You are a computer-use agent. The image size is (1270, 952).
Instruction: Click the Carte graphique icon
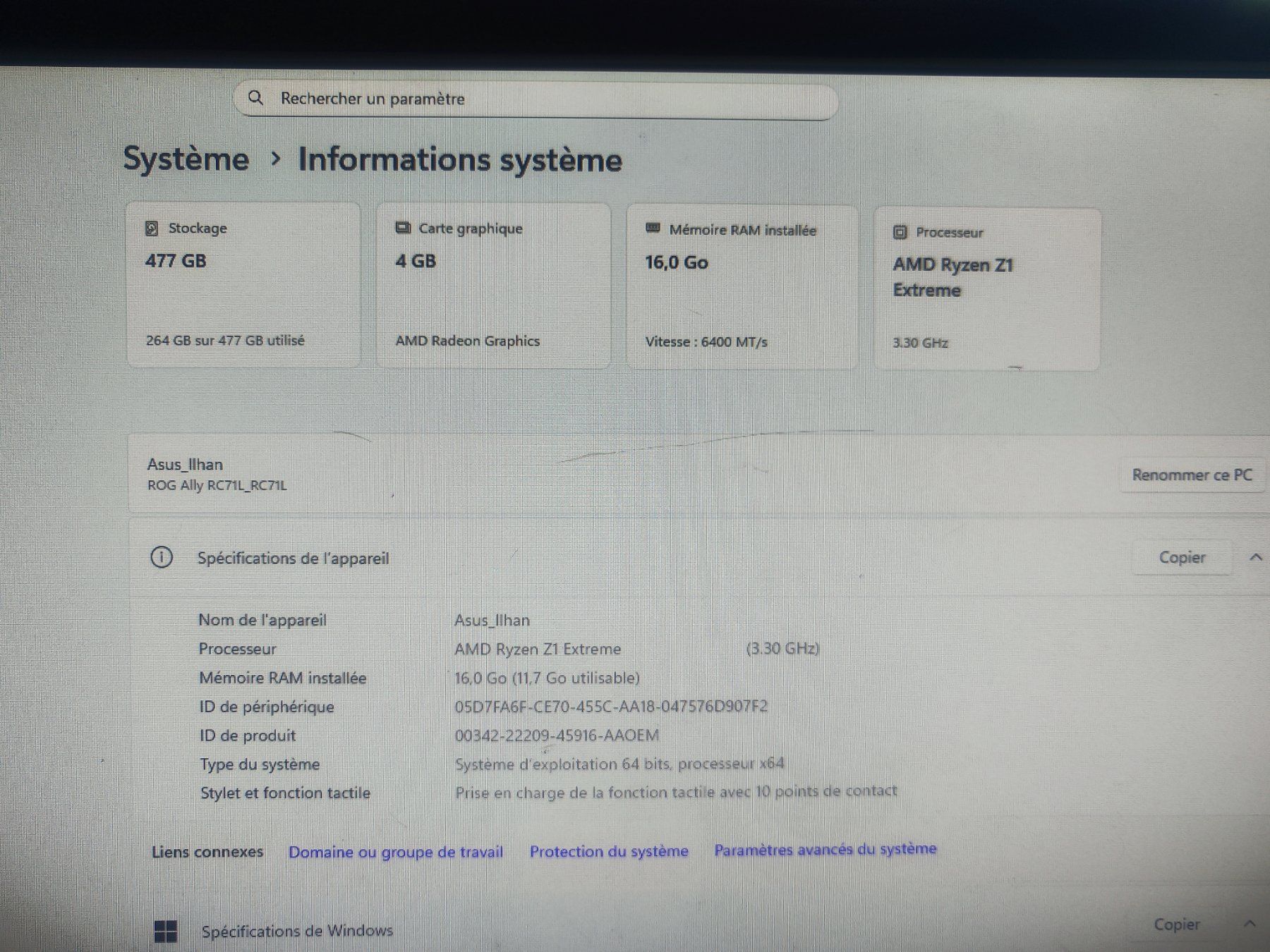click(403, 228)
